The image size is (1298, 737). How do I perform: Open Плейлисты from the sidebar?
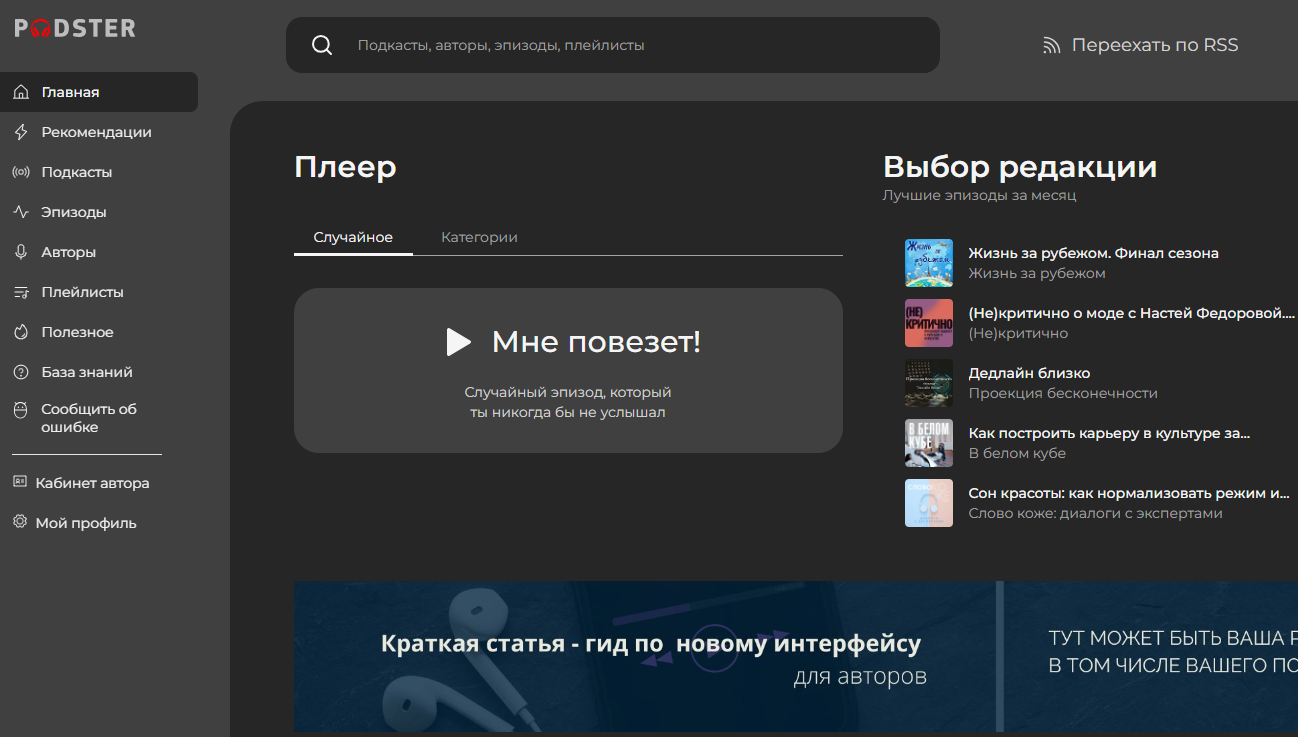[82, 292]
